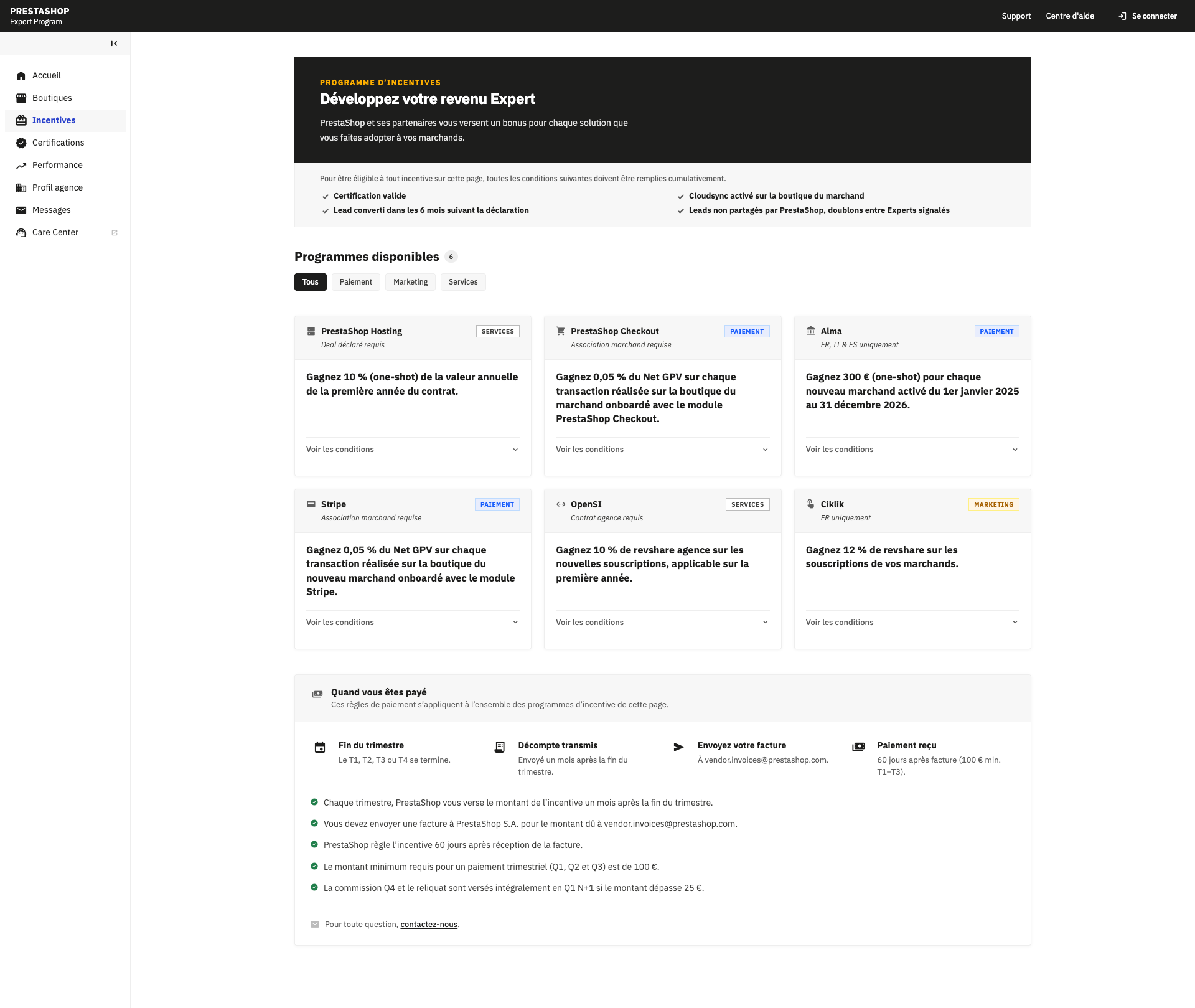This screenshot has height=1008, width=1195.
Task: Click the login arrow icon by Se connecter
Action: point(1122,16)
